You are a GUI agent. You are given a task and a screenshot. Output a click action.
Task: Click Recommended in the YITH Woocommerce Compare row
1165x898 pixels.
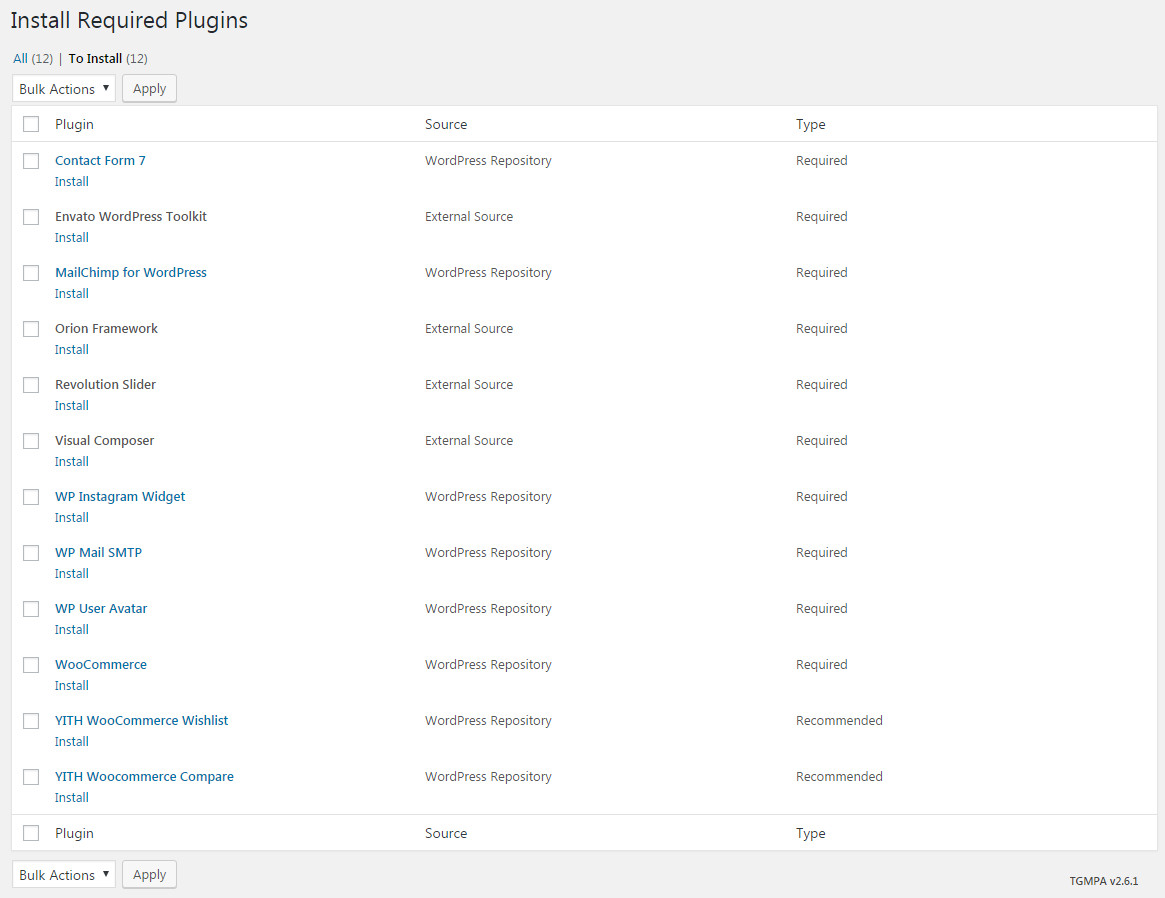point(839,776)
